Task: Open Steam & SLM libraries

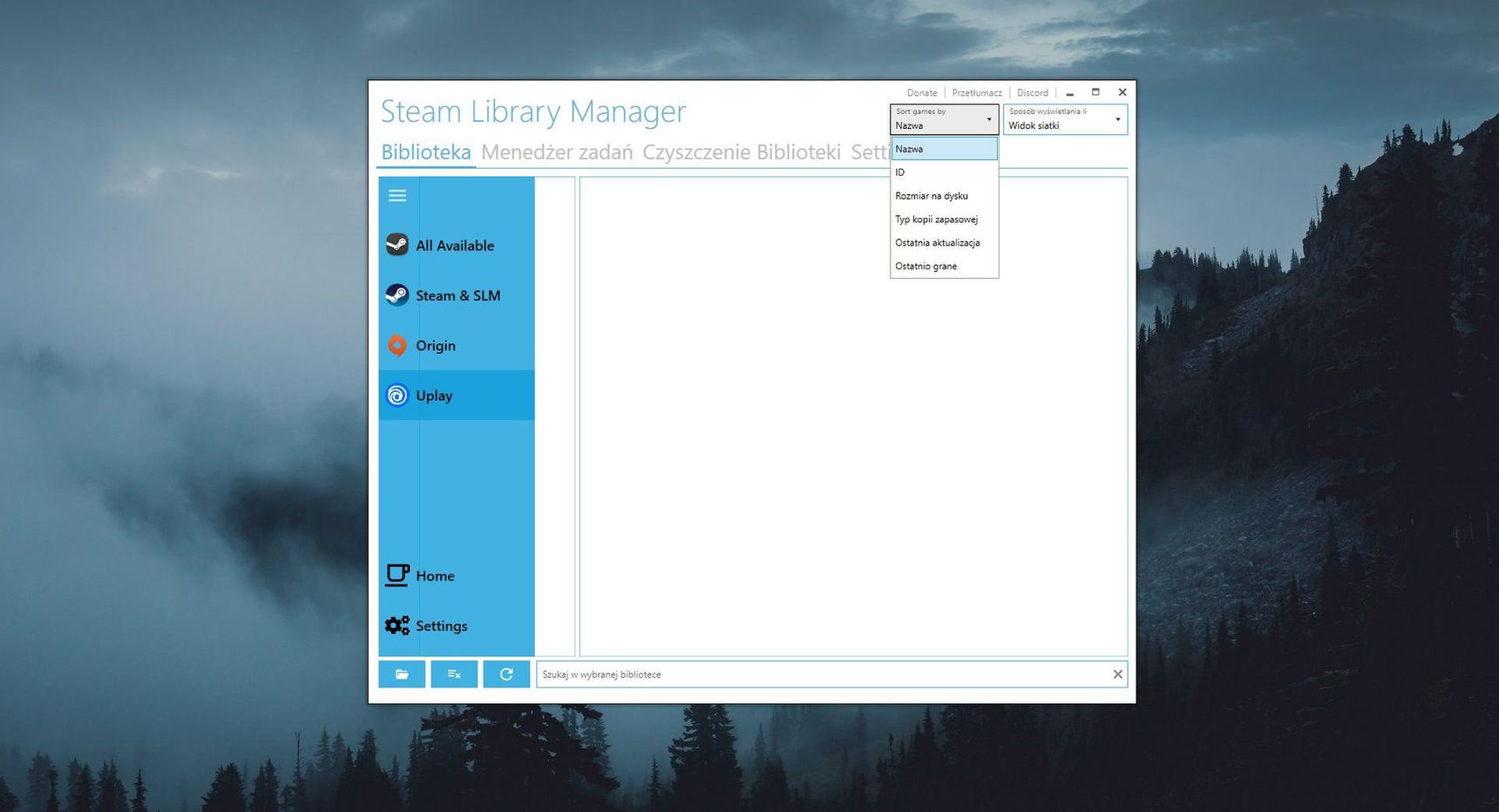Action: (457, 295)
